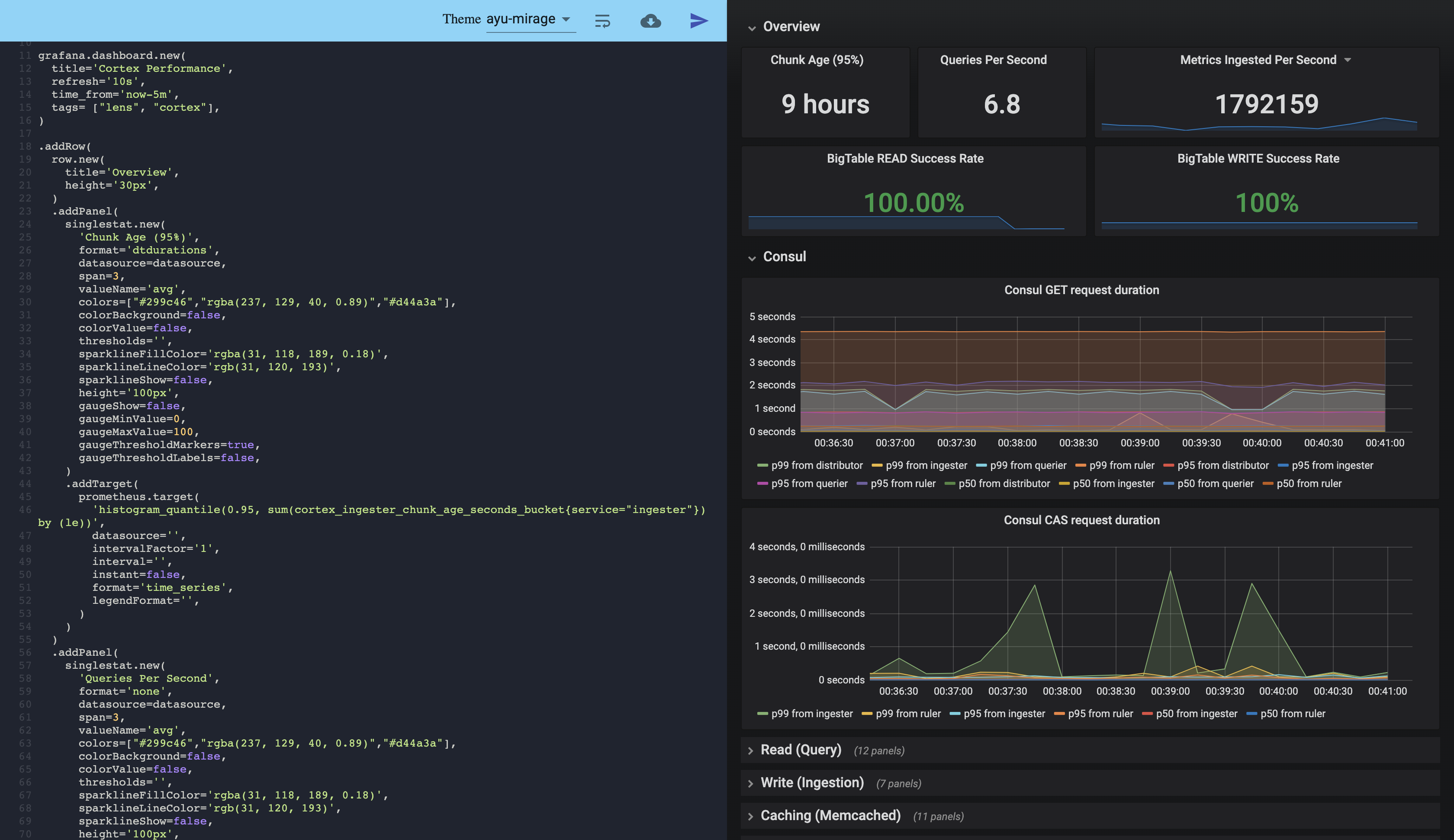Image resolution: width=1454 pixels, height=840 pixels.
Task: Expand the Write (Ingestion) row
Action: (811, 782)
